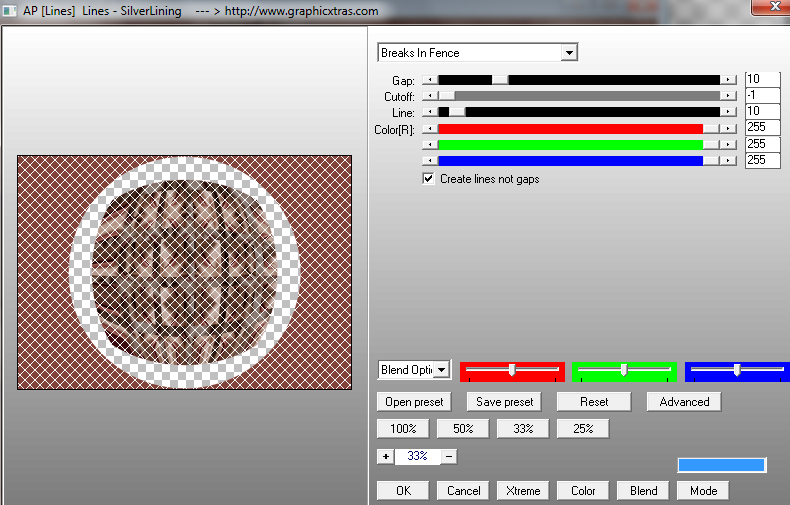Set preview zoom to 100%
Viewport: 790px width, 505px height.
403,428
